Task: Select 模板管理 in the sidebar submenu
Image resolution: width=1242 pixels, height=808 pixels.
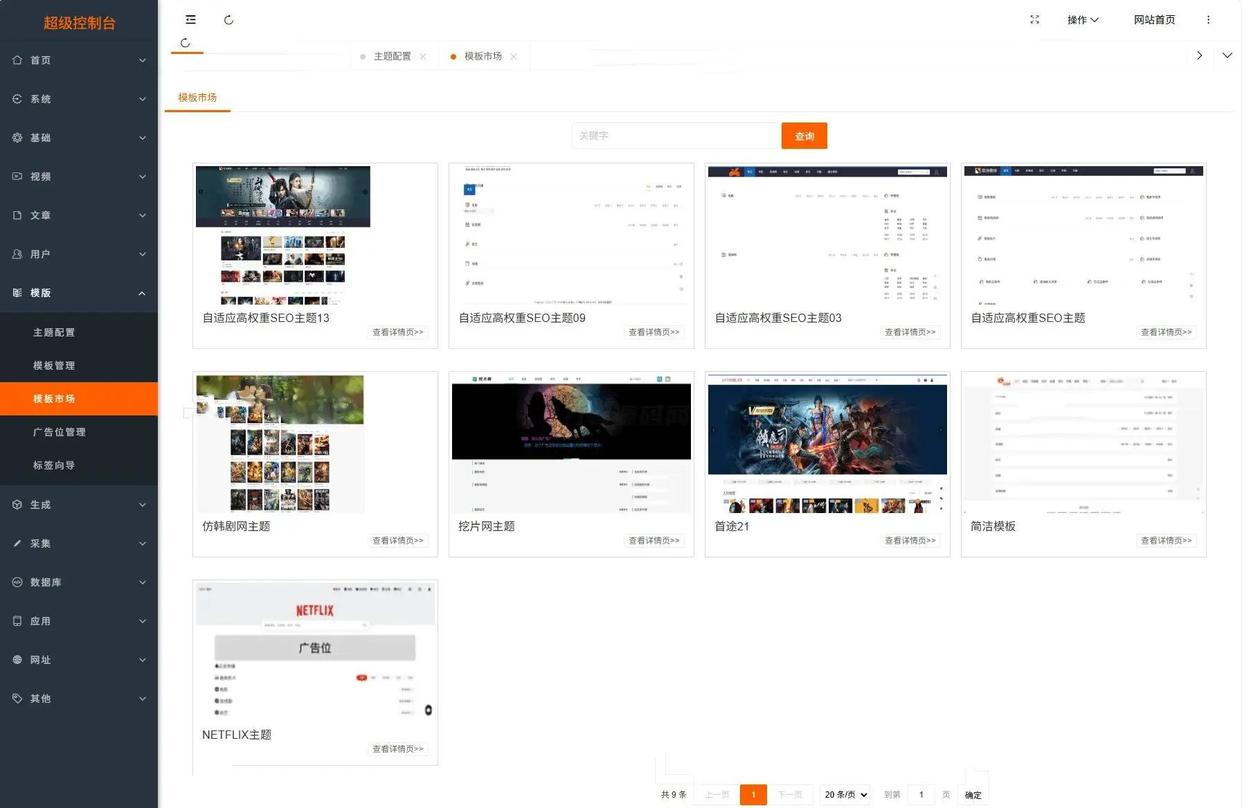Action: coord(54,366)
